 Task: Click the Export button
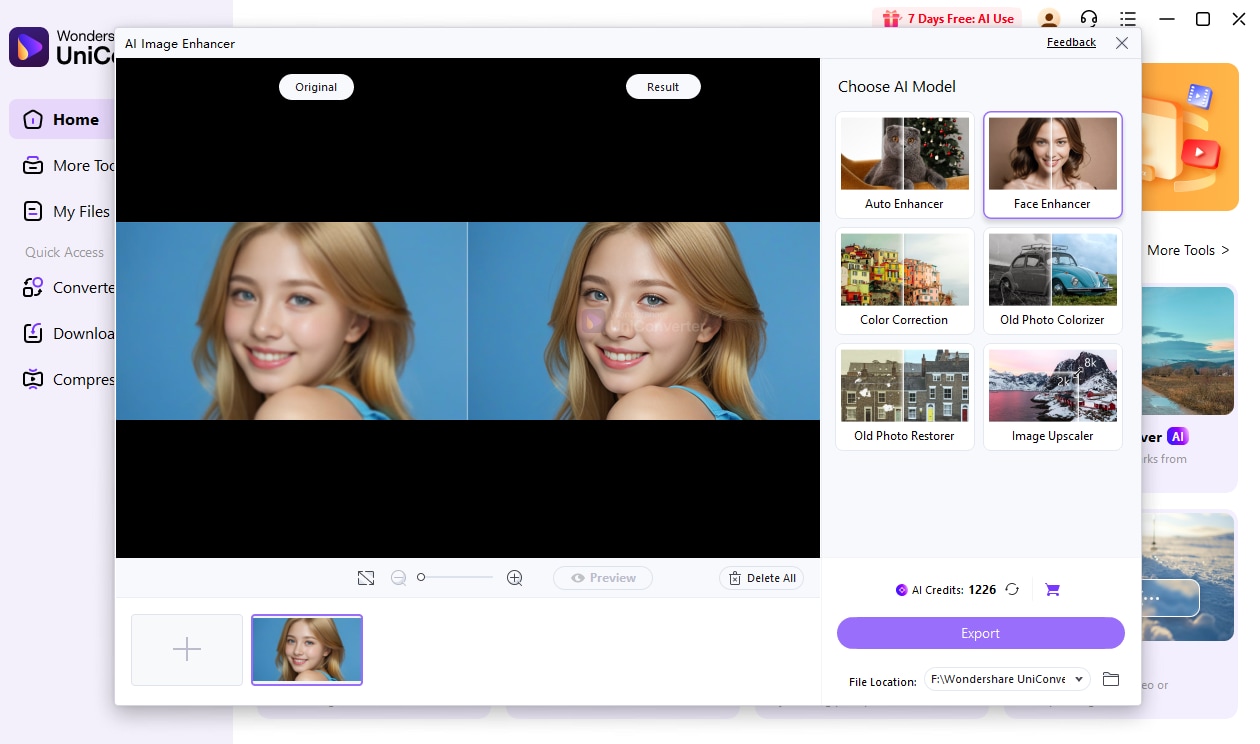[x=980, y=633]
